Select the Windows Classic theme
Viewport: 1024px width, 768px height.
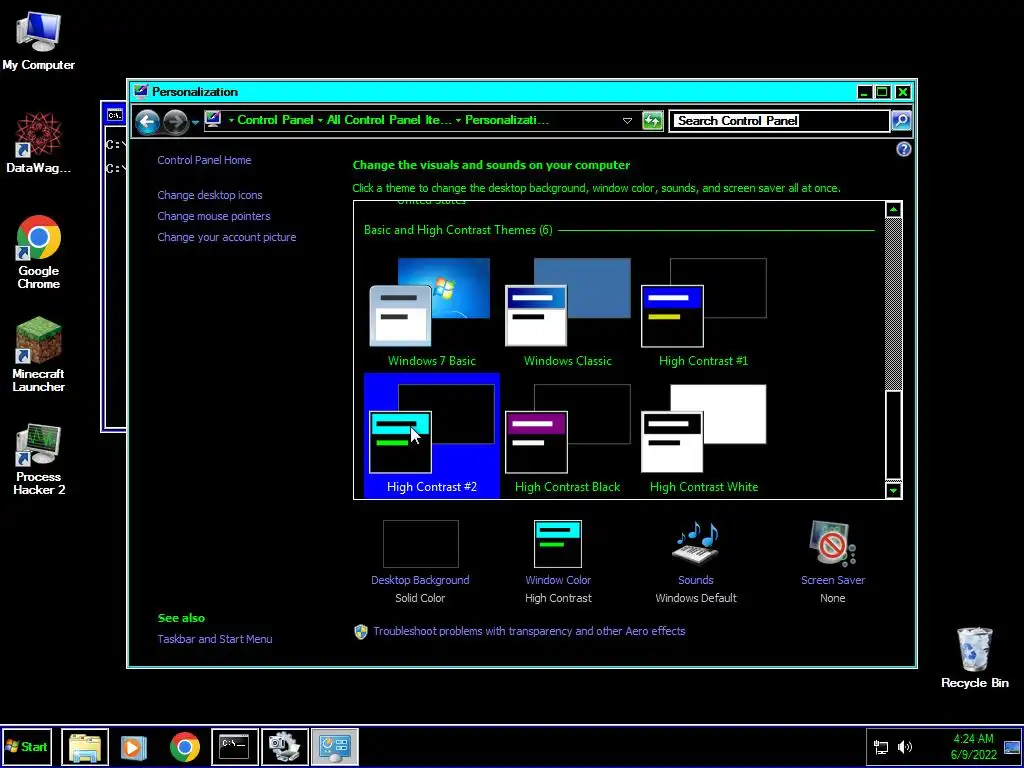568,312
